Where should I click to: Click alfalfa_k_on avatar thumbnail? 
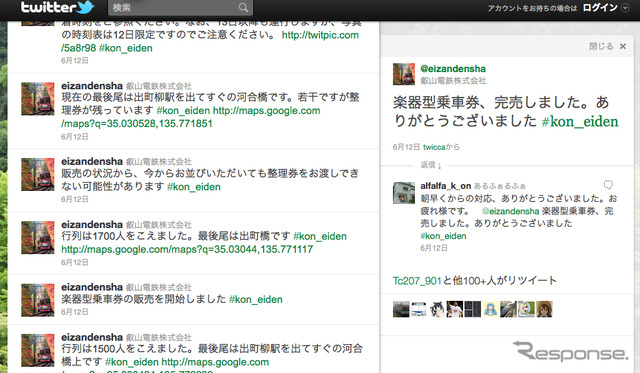(404, 193)
